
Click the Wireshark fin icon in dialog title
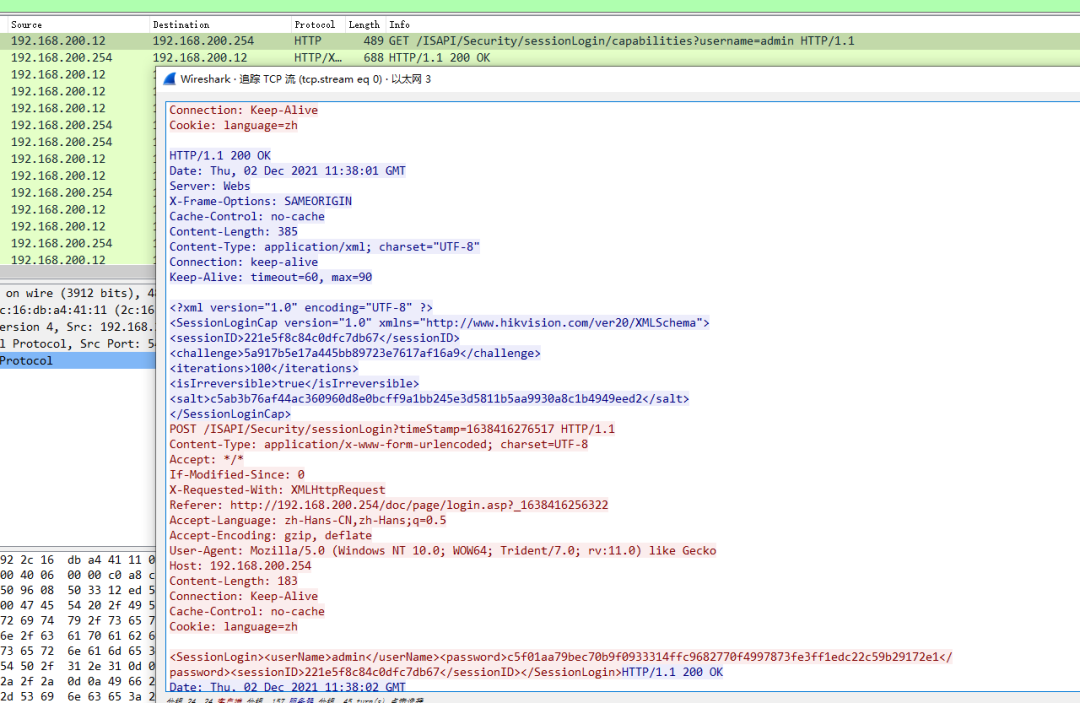(169, 79)
